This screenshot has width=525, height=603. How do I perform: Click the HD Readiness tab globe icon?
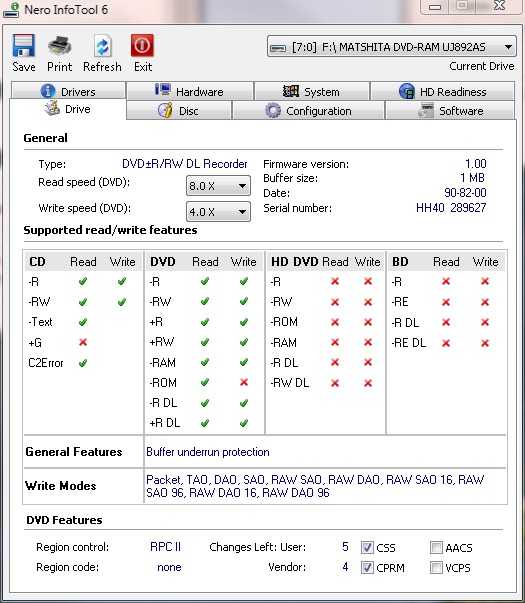click(x=407, y=92)
